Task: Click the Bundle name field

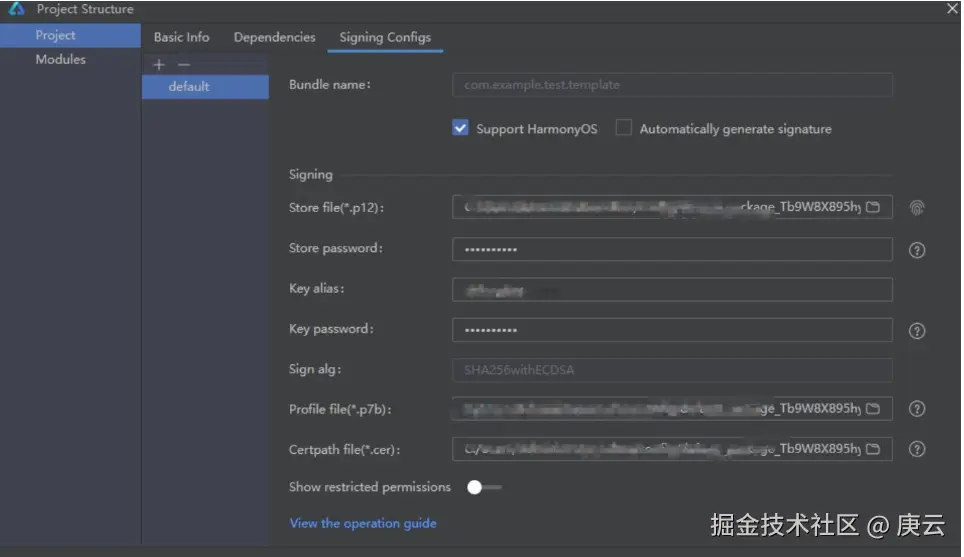Action: pyautogui.click(x=672, y=85)
